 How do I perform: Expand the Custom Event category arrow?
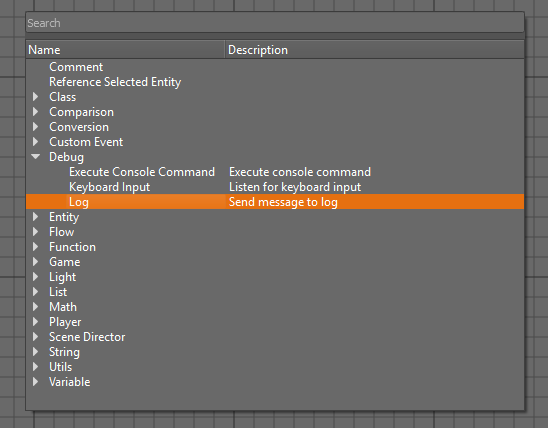coord(35,142)
